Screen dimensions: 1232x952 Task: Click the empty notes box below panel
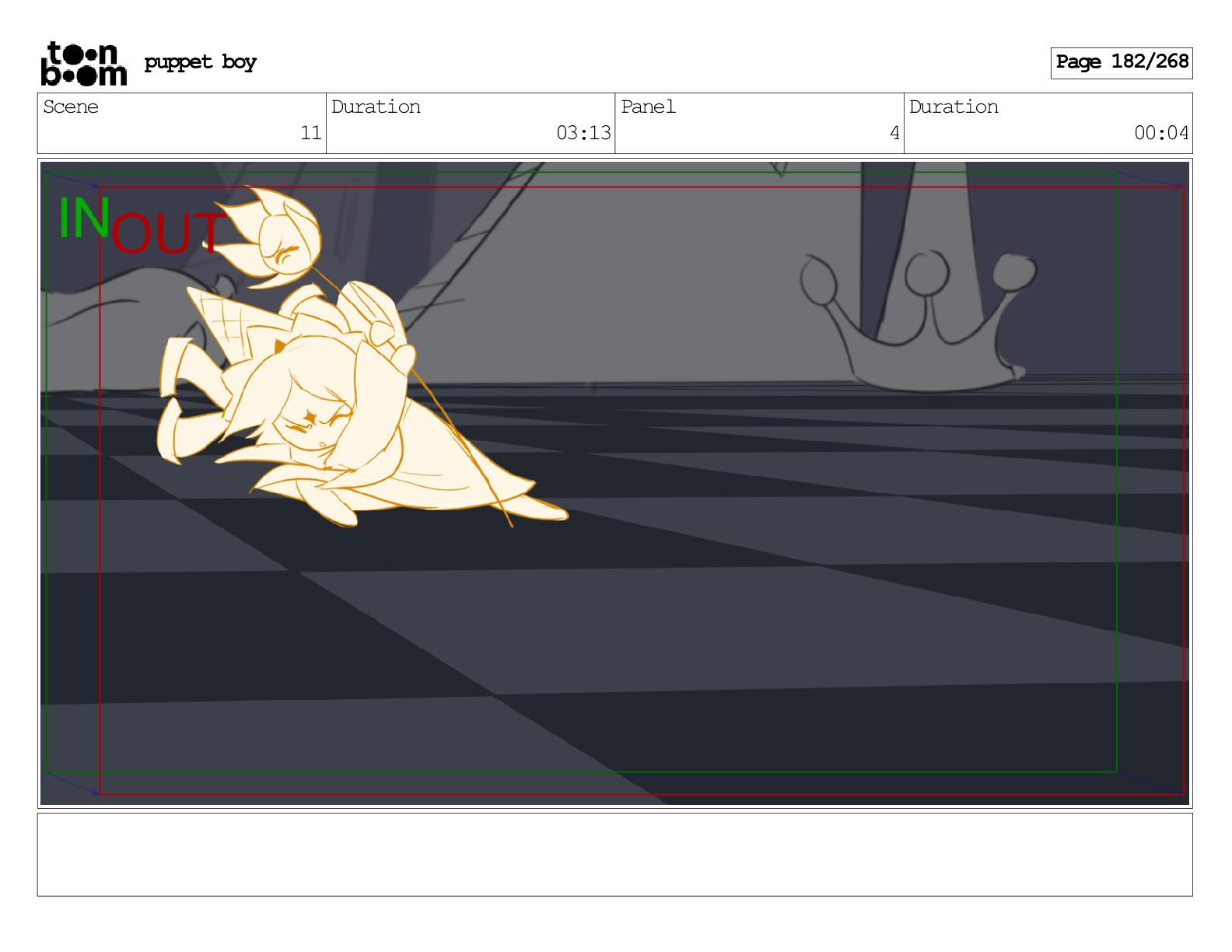614,855
